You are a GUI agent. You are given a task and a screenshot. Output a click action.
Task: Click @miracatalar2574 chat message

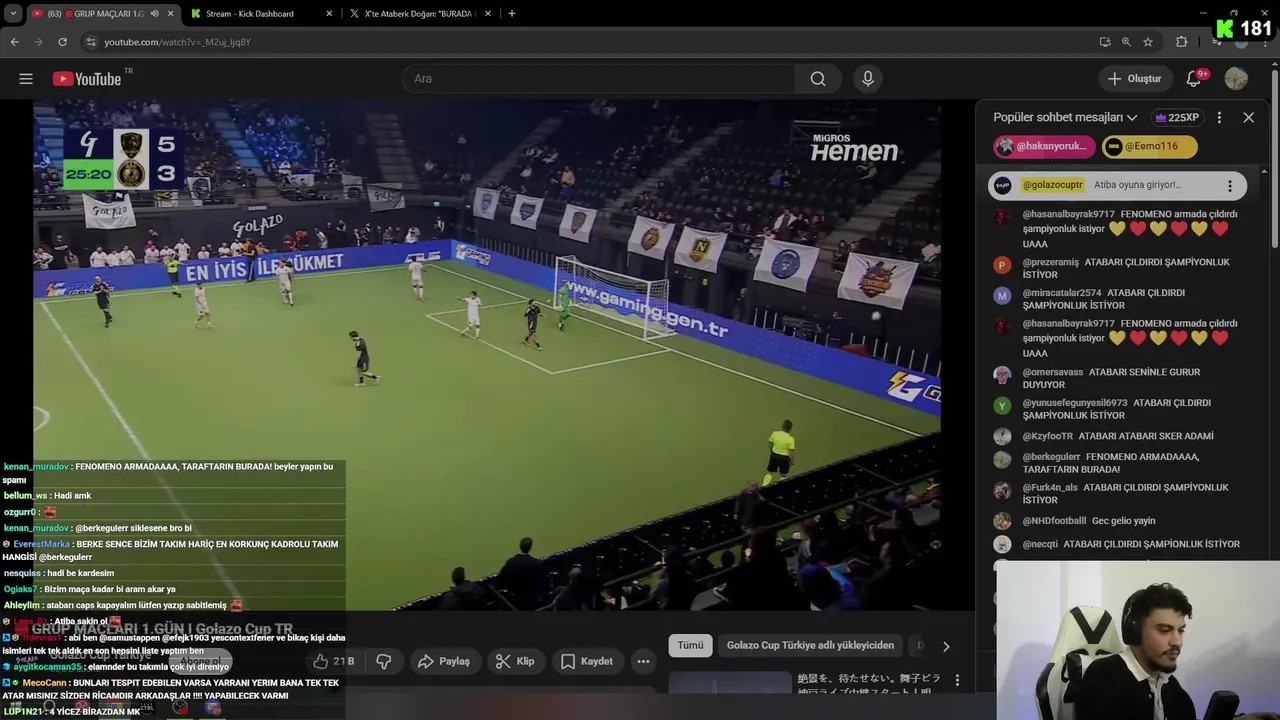[x=1118, y=299]
